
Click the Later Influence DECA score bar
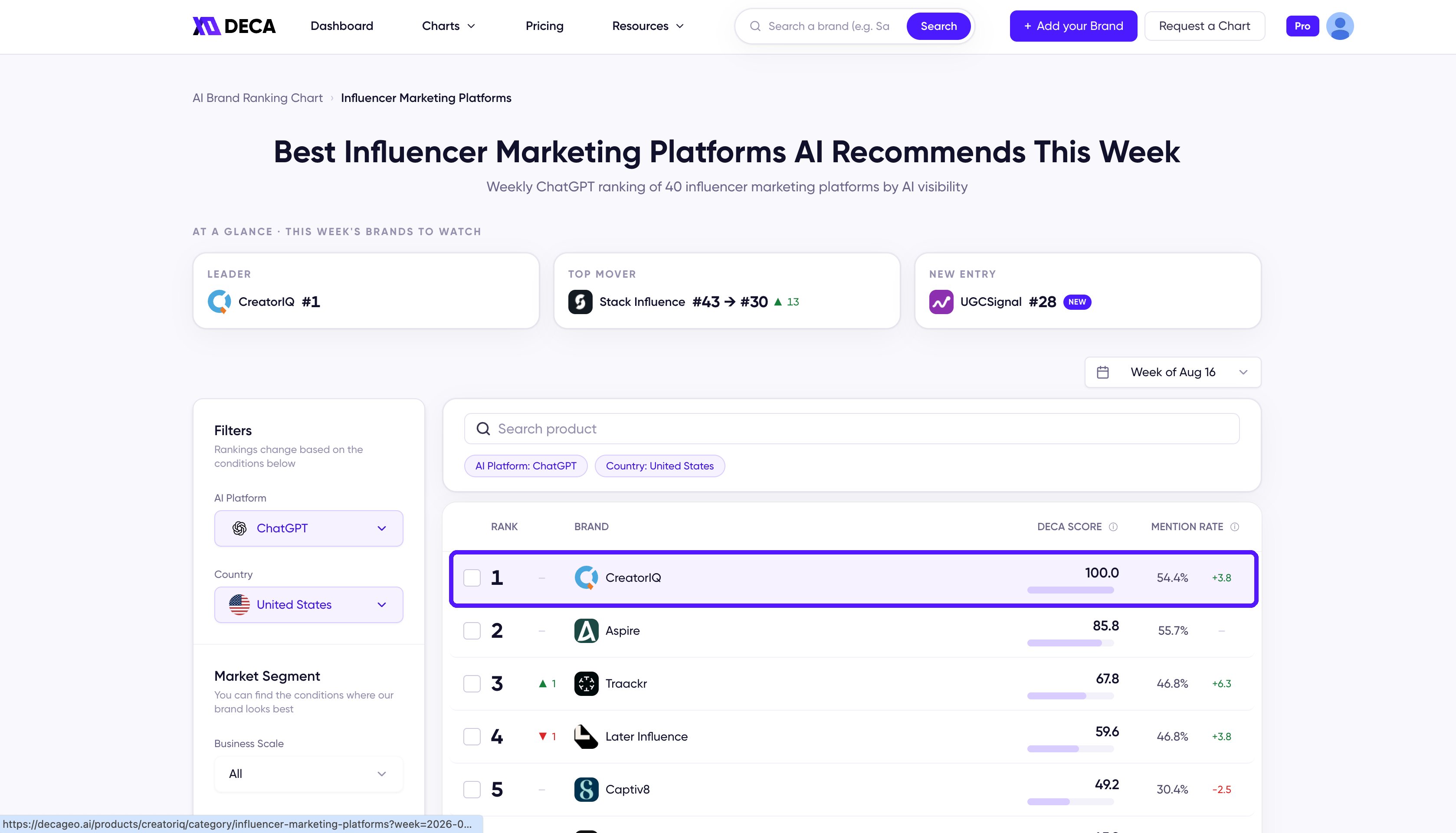point(1070,749)
